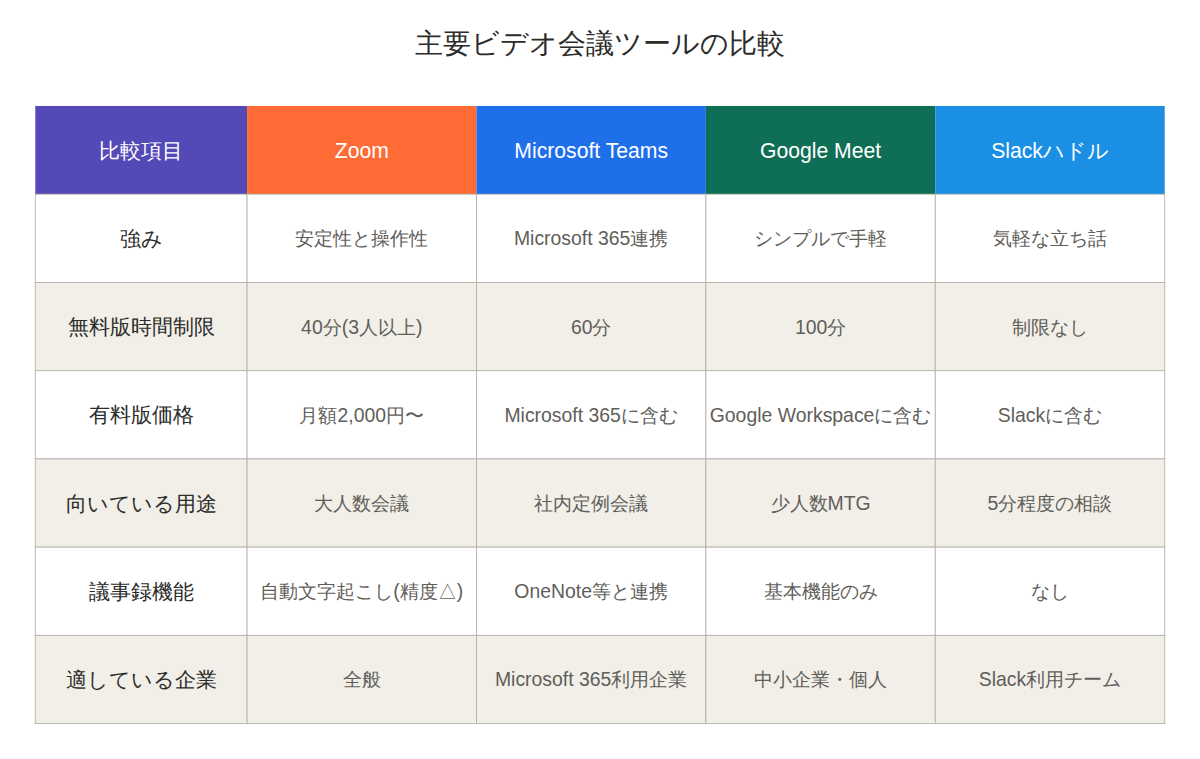Click the Google Workspaceに含む cell
The image size is (1200, 759).
pos(821,415)
